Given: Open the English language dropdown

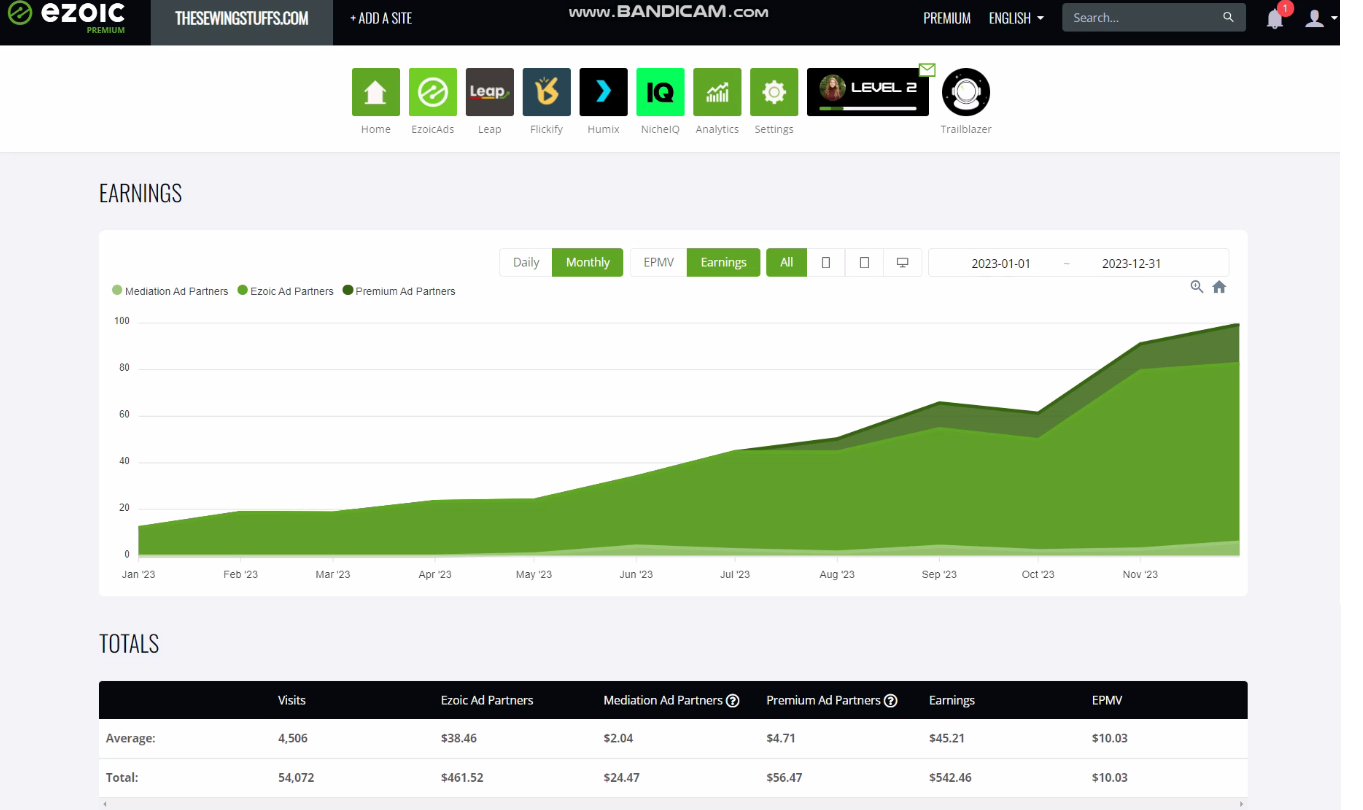Looking at the screenshot, I should [x=1016, y=18].
